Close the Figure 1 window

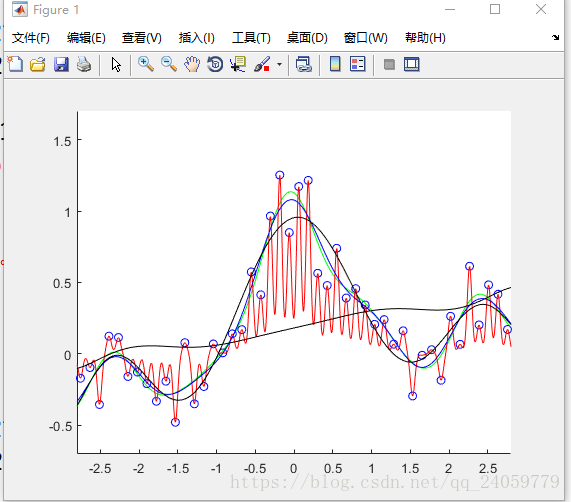541,9
